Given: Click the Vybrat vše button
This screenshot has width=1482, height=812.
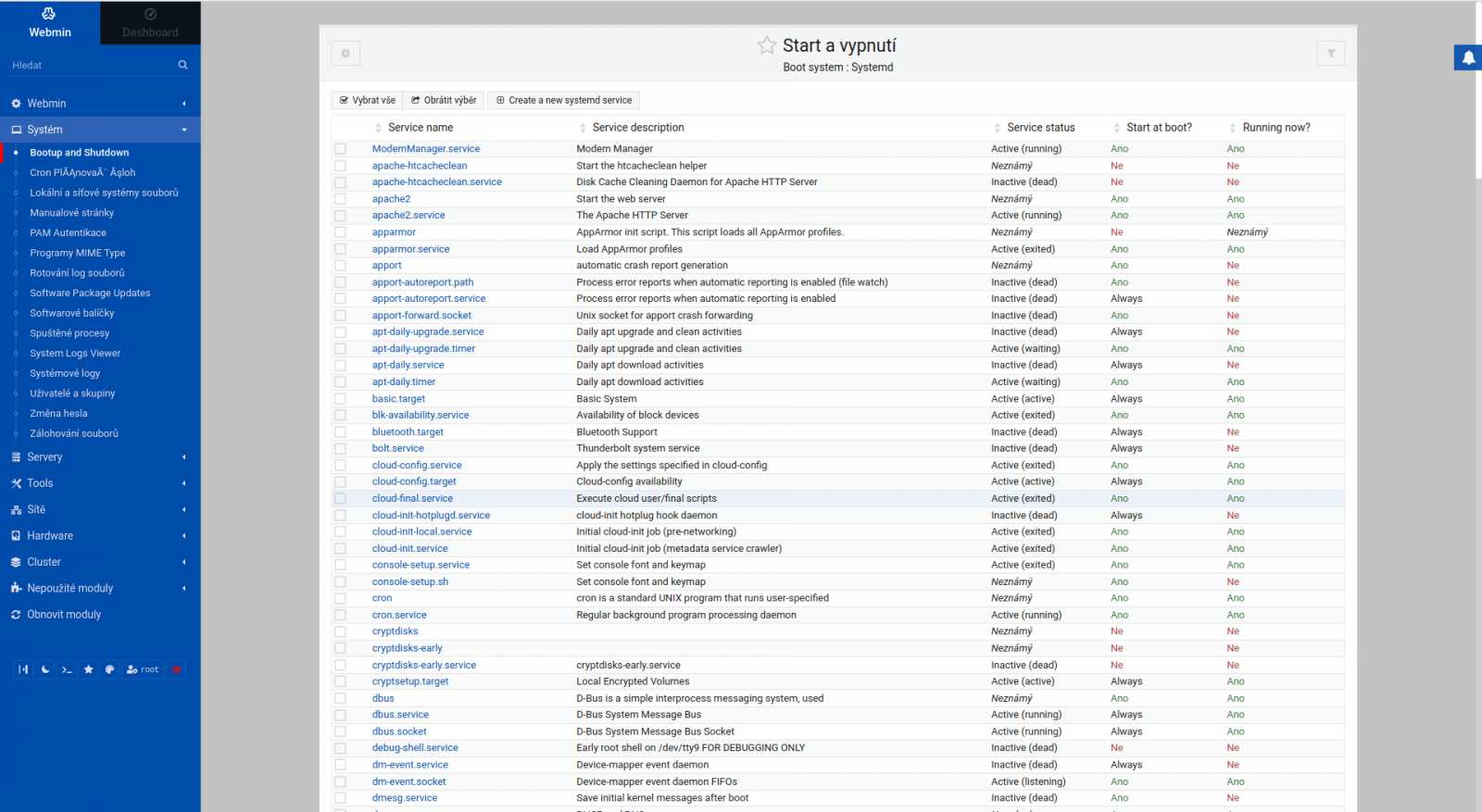Looking at the screenshot, I should (x=367, y=100).
